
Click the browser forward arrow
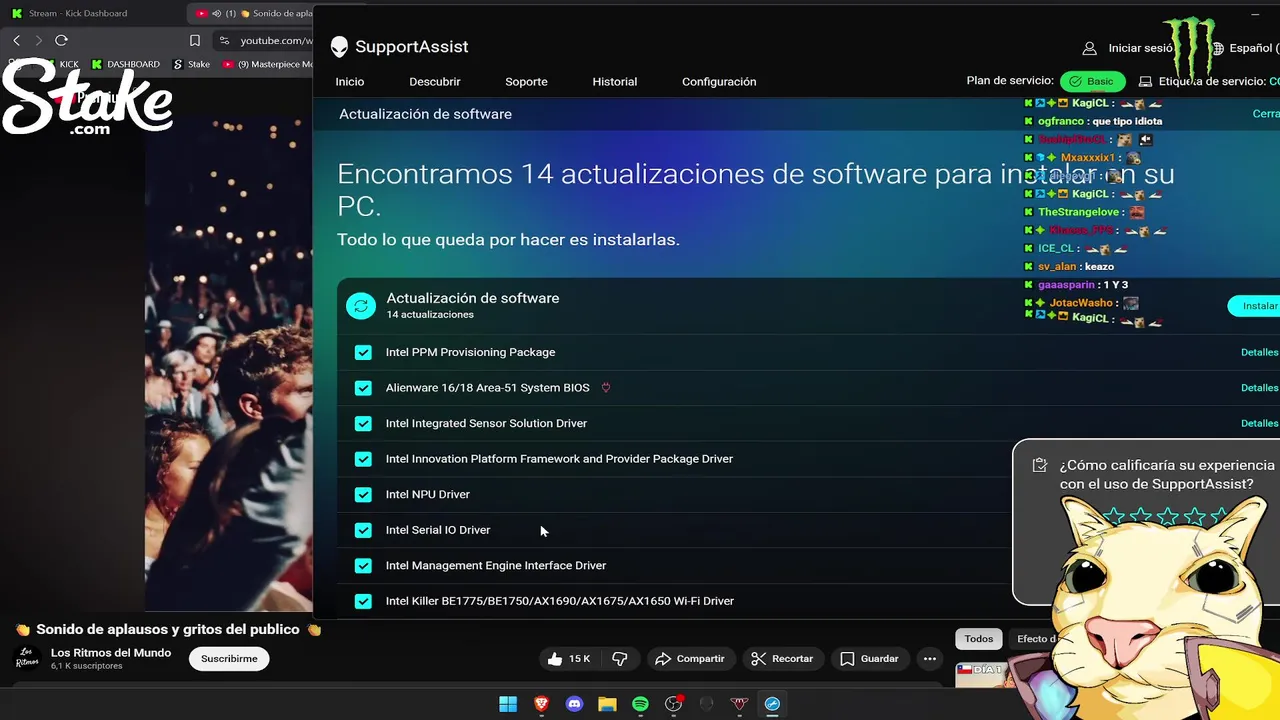38,40
